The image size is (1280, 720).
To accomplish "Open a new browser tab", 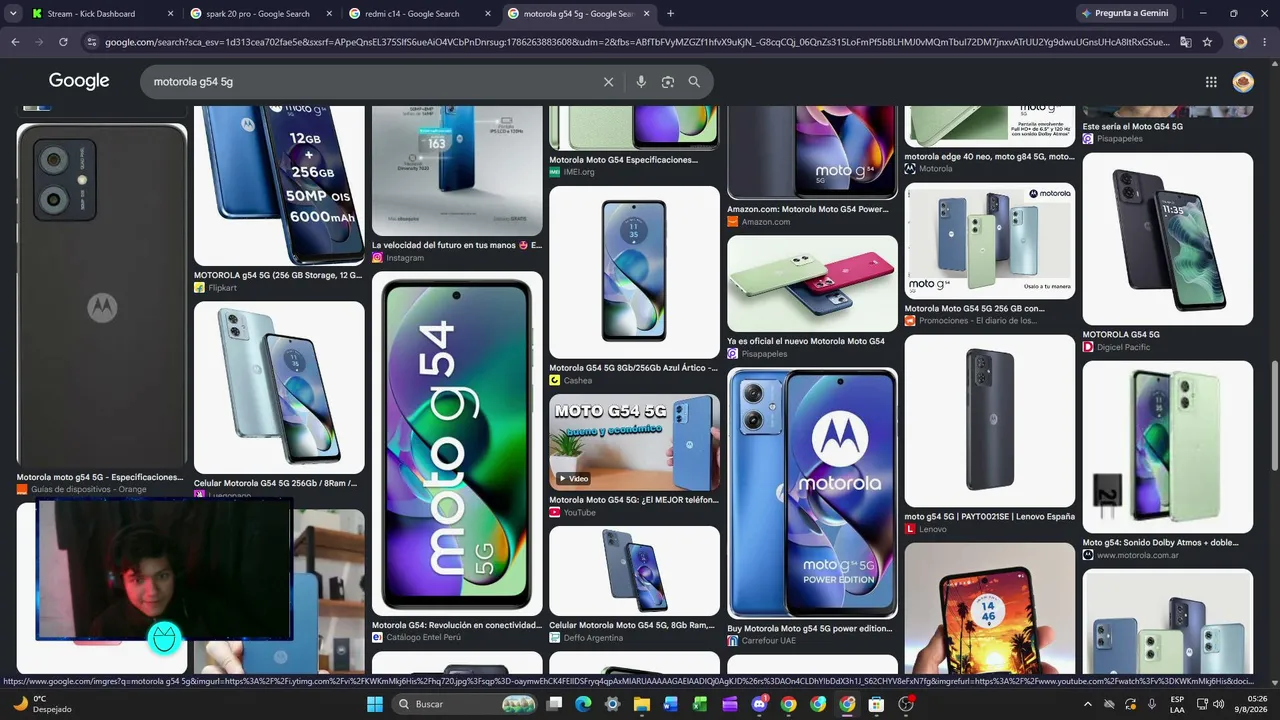I will [670, 14].
